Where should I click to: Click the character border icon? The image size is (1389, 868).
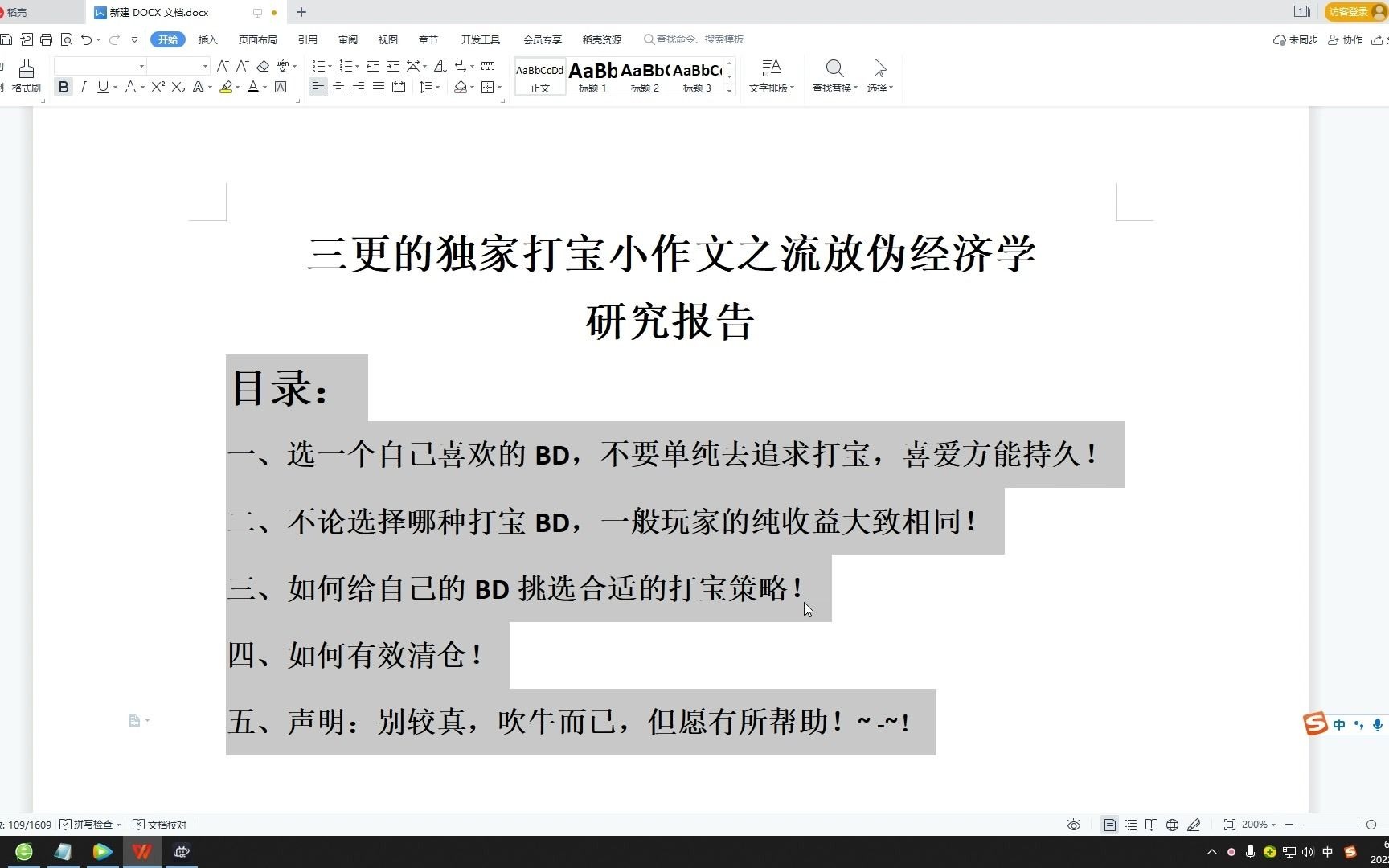(x=281, y=87)
